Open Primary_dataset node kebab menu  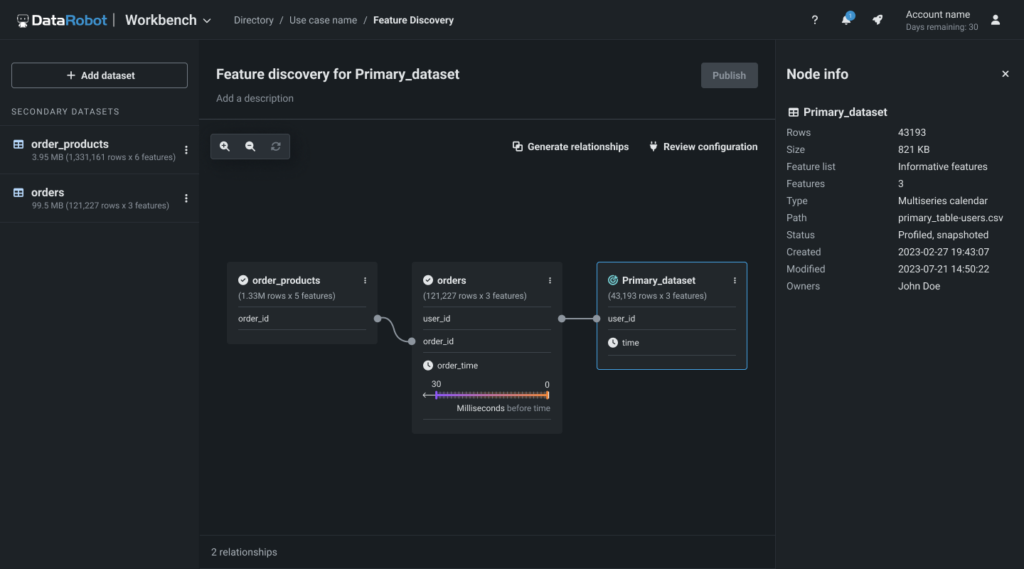[x=735, y=280]
